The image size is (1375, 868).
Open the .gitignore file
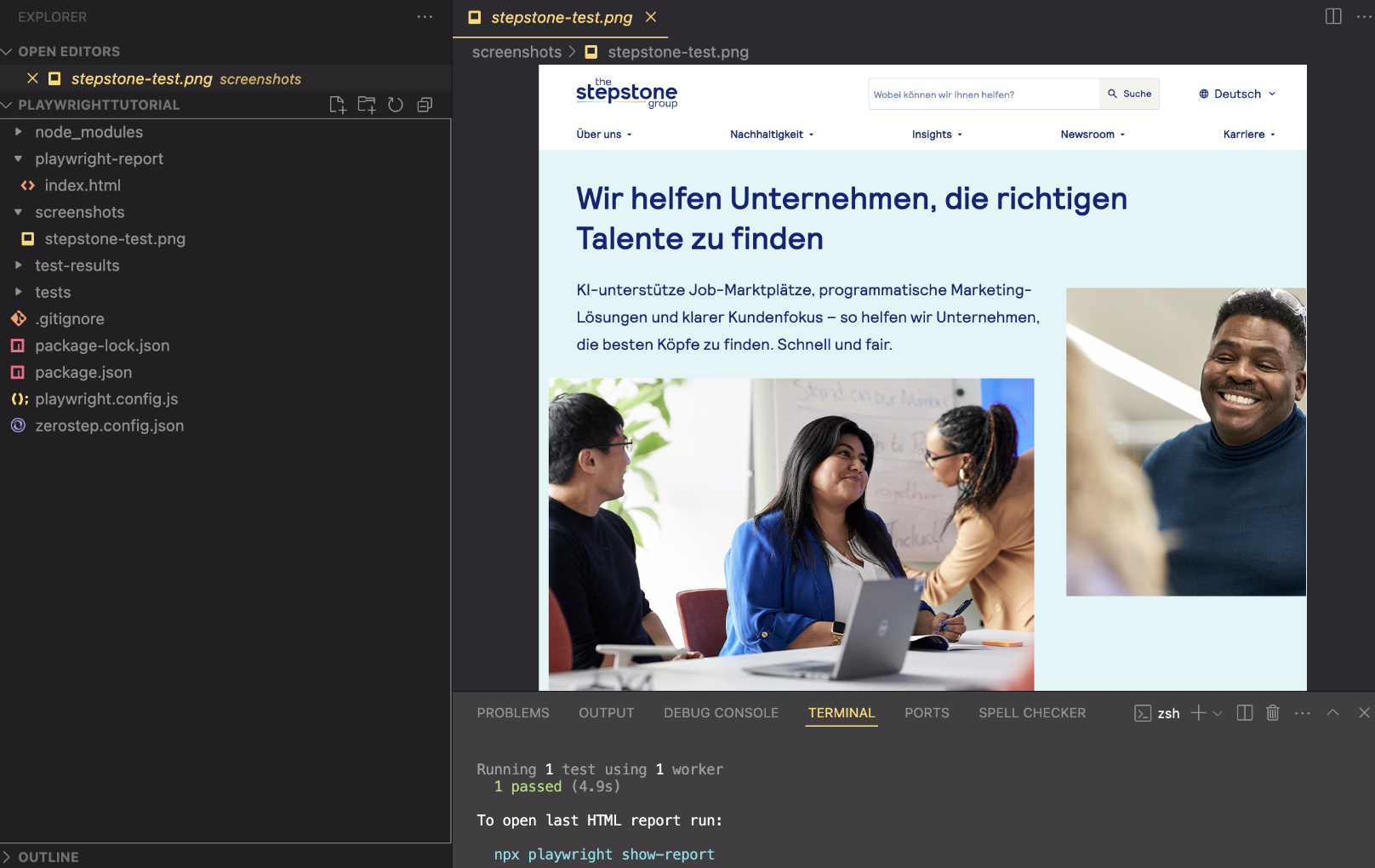[225, 319]
